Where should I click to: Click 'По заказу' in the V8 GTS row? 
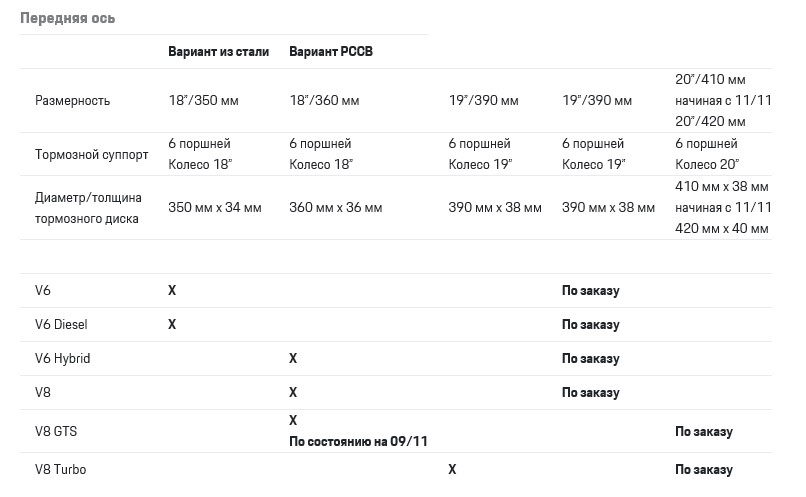click(703, 432)
